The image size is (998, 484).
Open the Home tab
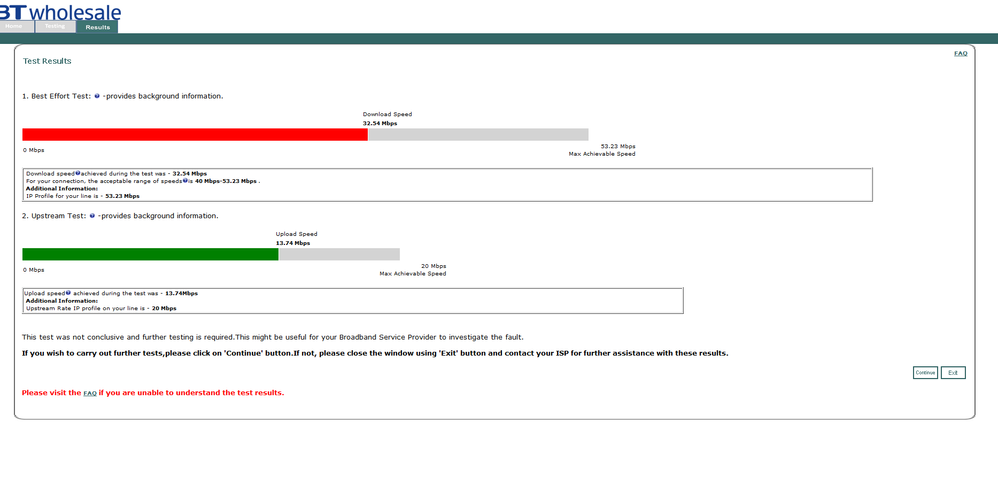click(16, 27)
